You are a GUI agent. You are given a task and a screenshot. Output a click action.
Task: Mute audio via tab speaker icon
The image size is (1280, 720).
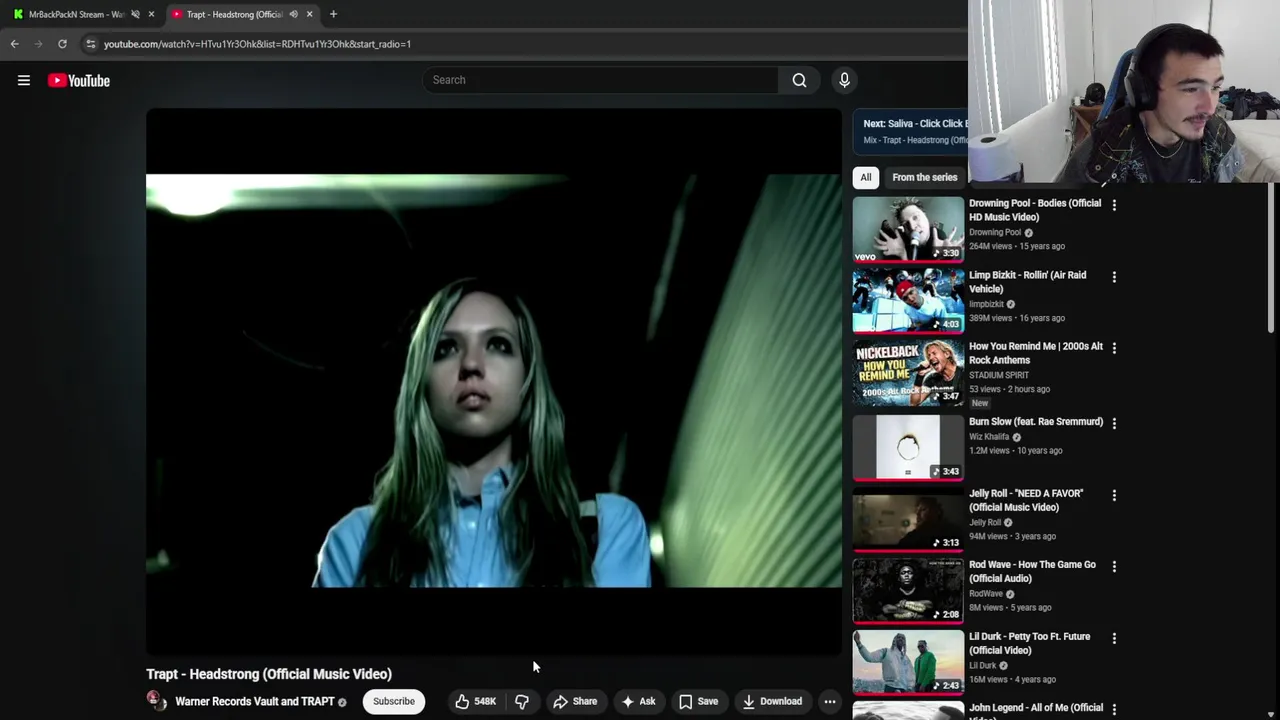(293, 14)
